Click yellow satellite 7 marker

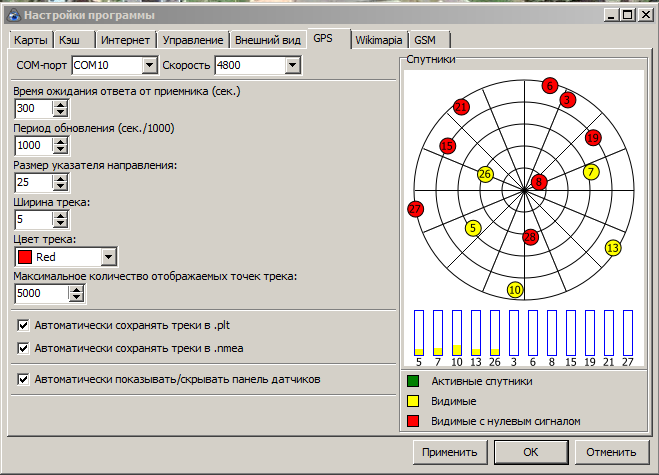click(x=591, y=172)
